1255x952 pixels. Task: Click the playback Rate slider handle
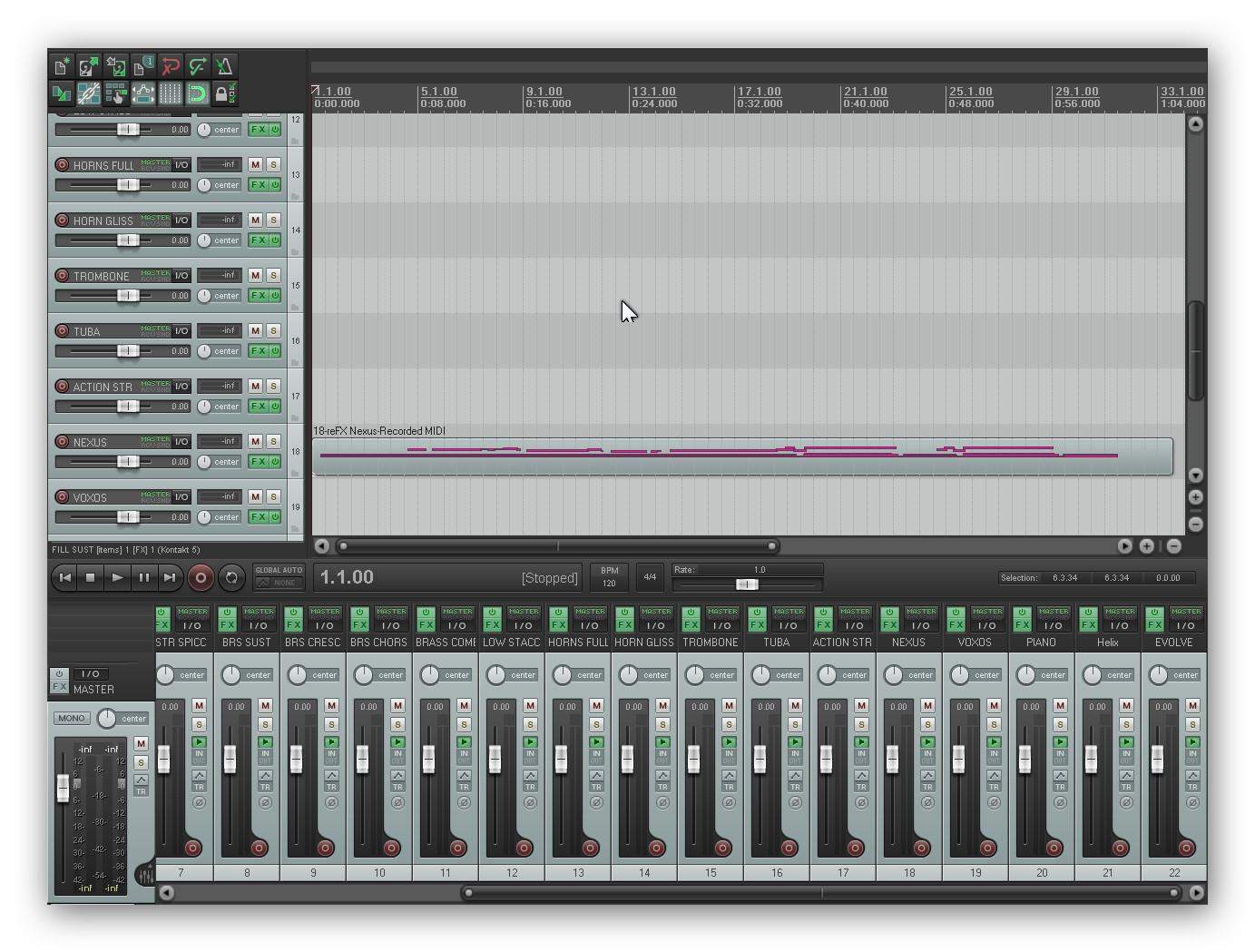(746, 584)
